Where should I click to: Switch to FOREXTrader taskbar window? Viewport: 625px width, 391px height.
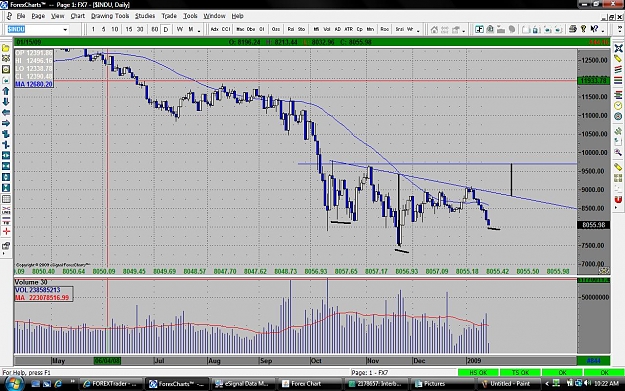[110, 384]
